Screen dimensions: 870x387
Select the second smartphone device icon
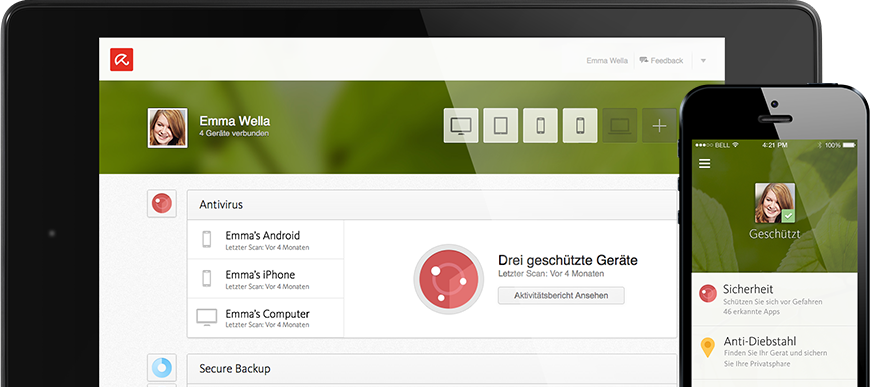580,125
